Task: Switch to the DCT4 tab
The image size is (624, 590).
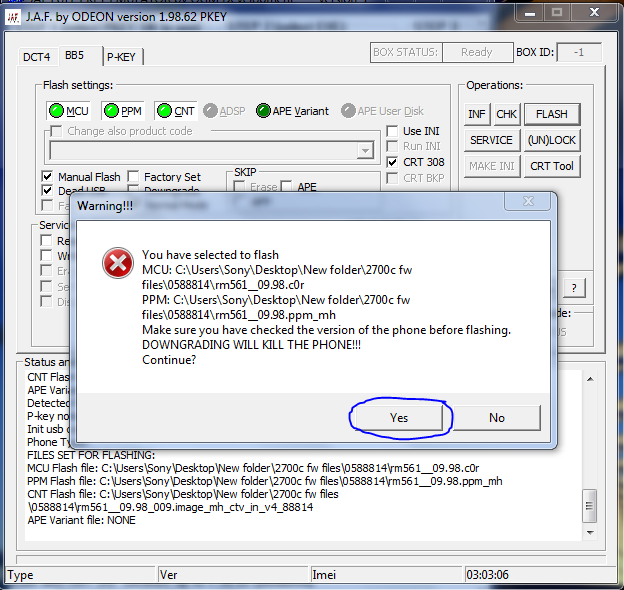Action: click(x=37, y=57)
